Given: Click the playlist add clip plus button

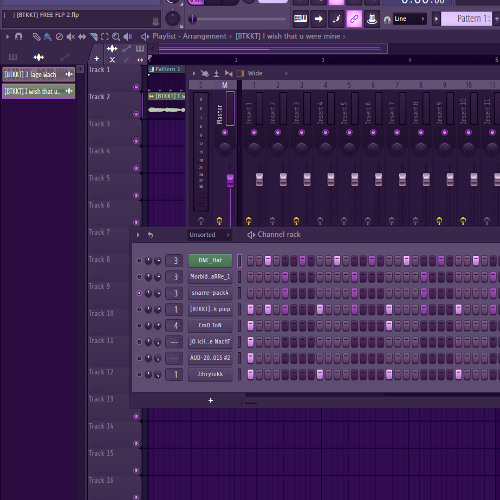Looking at the screenshot, I should [x=97, y=59].
